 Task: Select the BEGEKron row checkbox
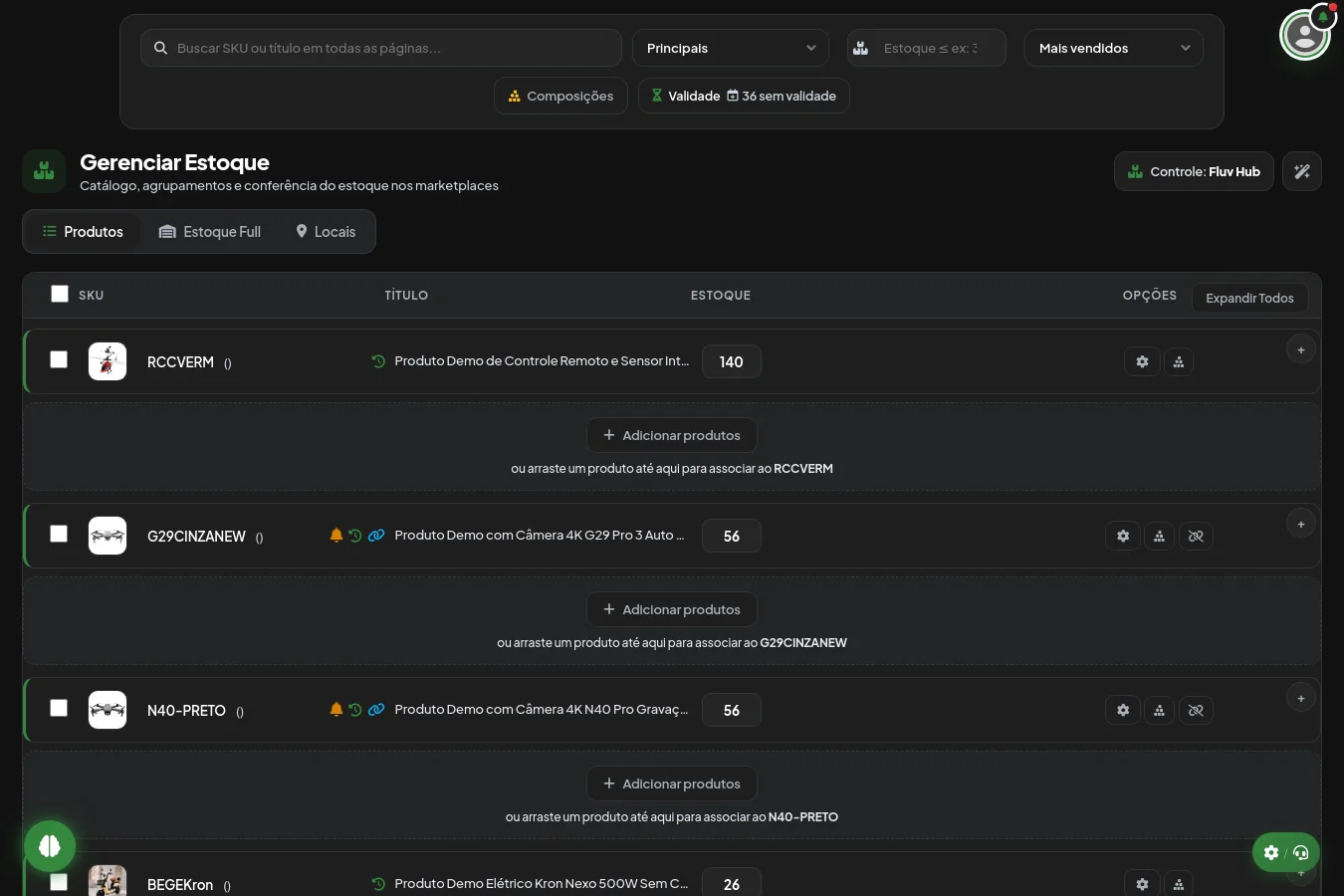(59, 882)
